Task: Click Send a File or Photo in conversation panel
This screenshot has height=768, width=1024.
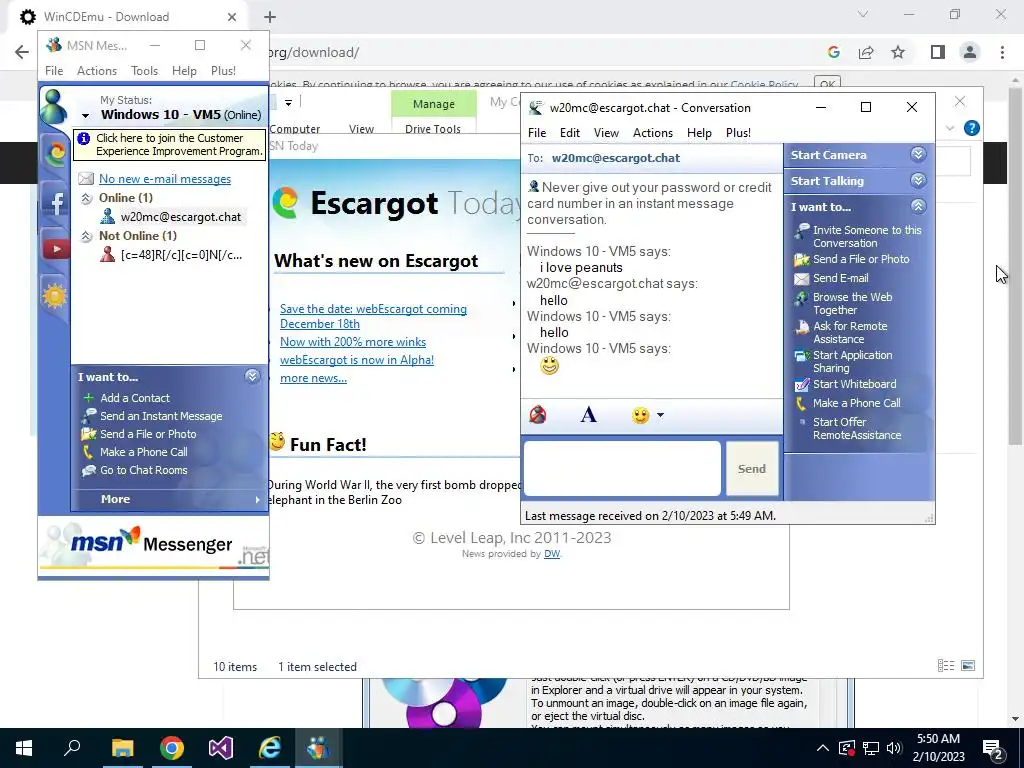Action: [x=861, y=259]
